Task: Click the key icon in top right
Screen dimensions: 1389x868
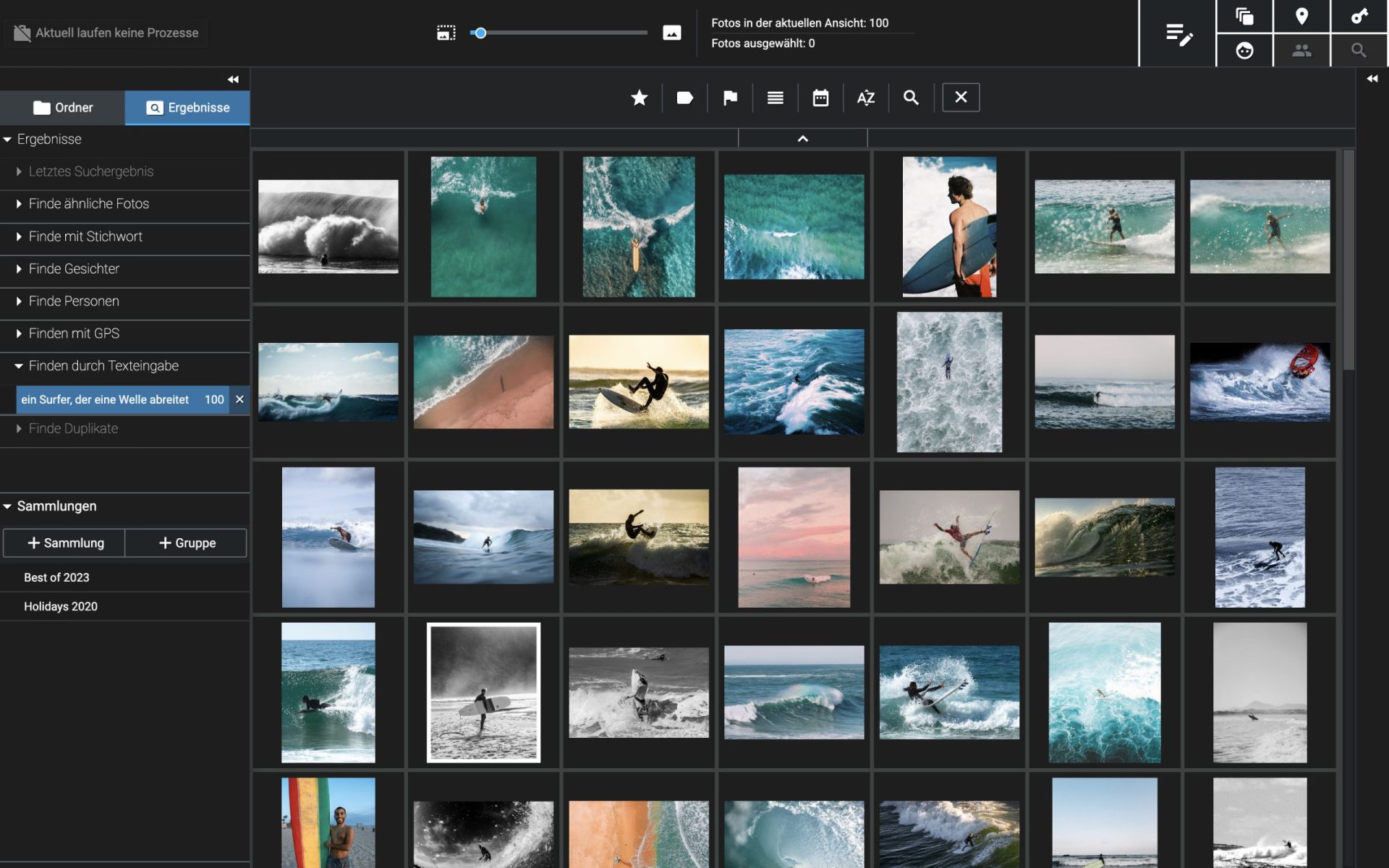Action: [1359, 17]
